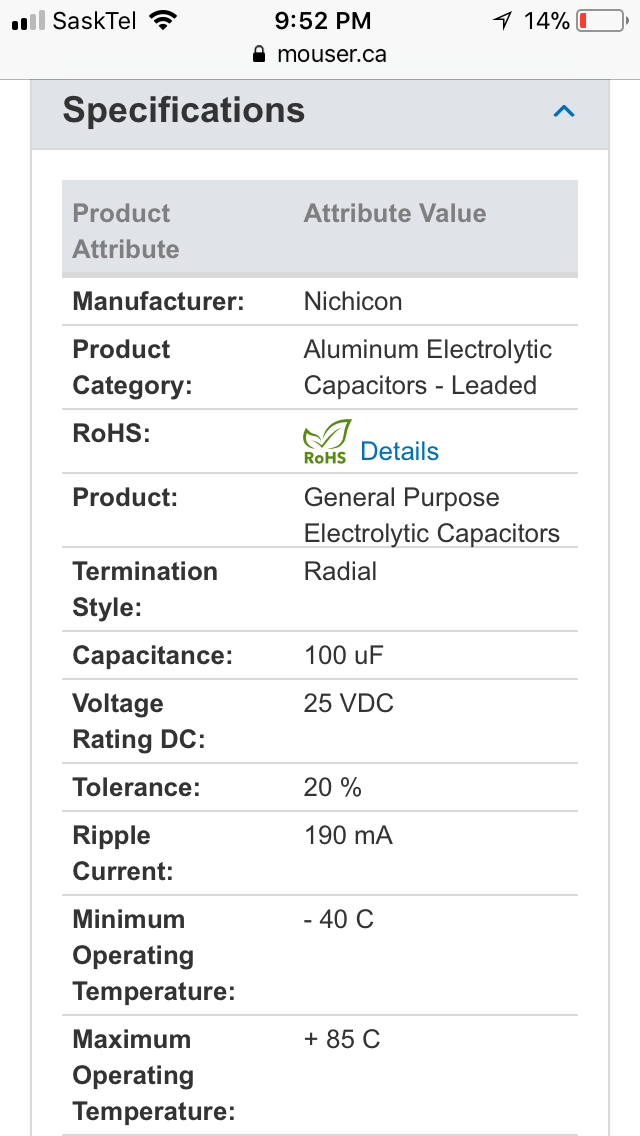Open the RoHS Details link
Image resolution: width=640 pixels, height=1136 pixels.
click(399, 451)
